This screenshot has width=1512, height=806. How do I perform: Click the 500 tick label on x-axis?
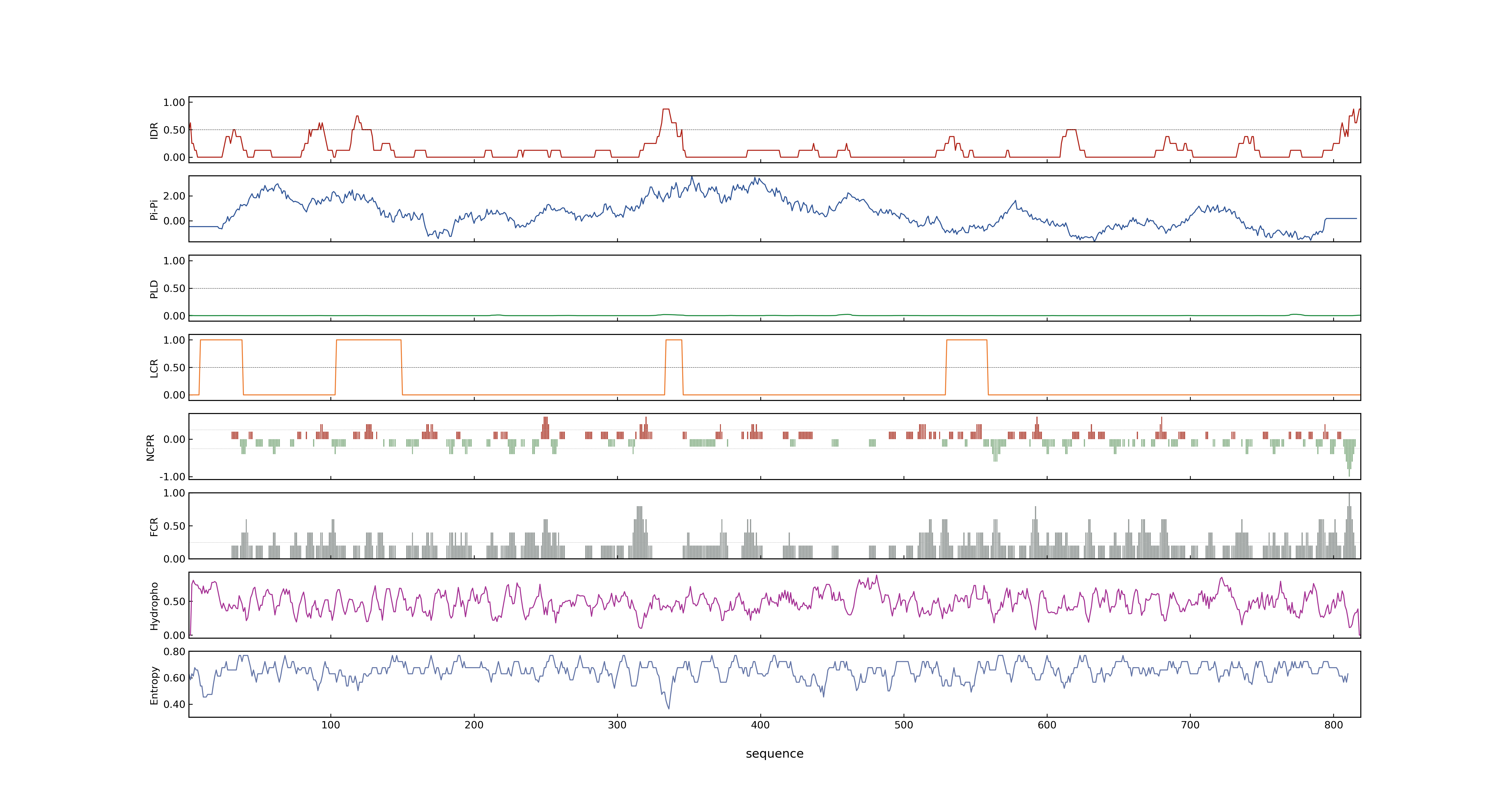click(903, 725)
